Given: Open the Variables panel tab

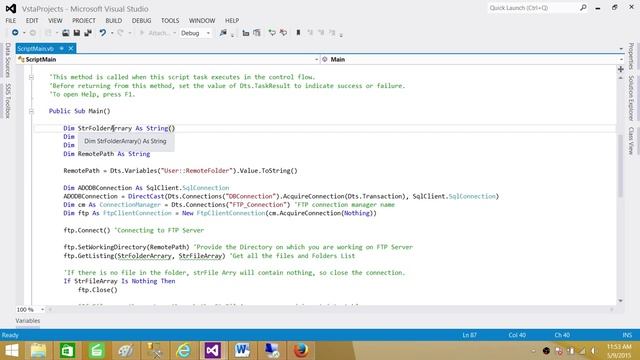Looking at the screenshot, I should point(28,321).
